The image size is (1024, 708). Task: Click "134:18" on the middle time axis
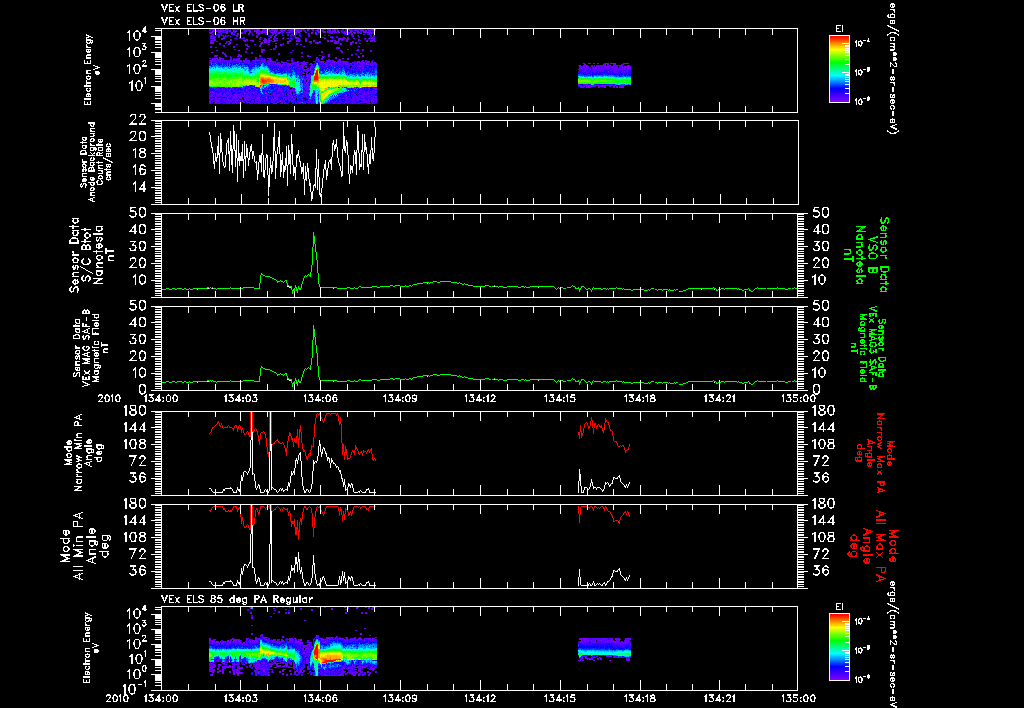639,398
